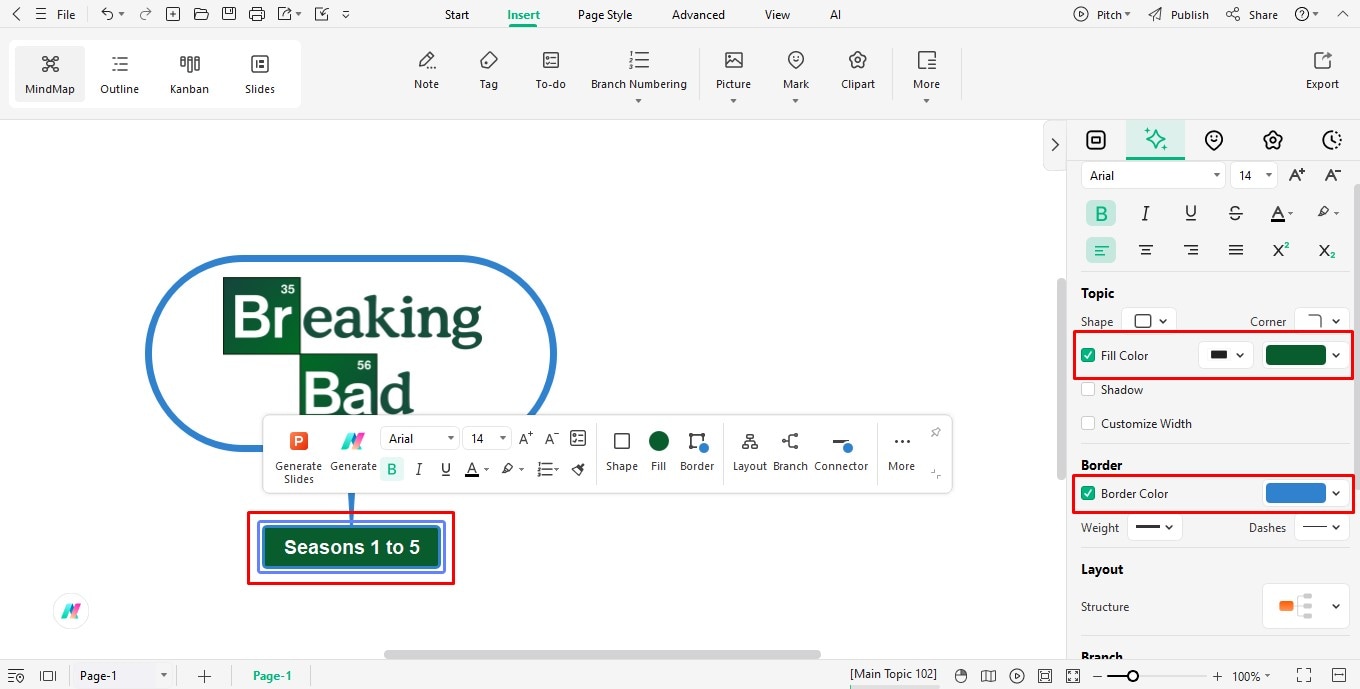Pin the floating toolbar
Image resolution: width=1360 pixels, height=689 pixels.
tap(935, 433)
